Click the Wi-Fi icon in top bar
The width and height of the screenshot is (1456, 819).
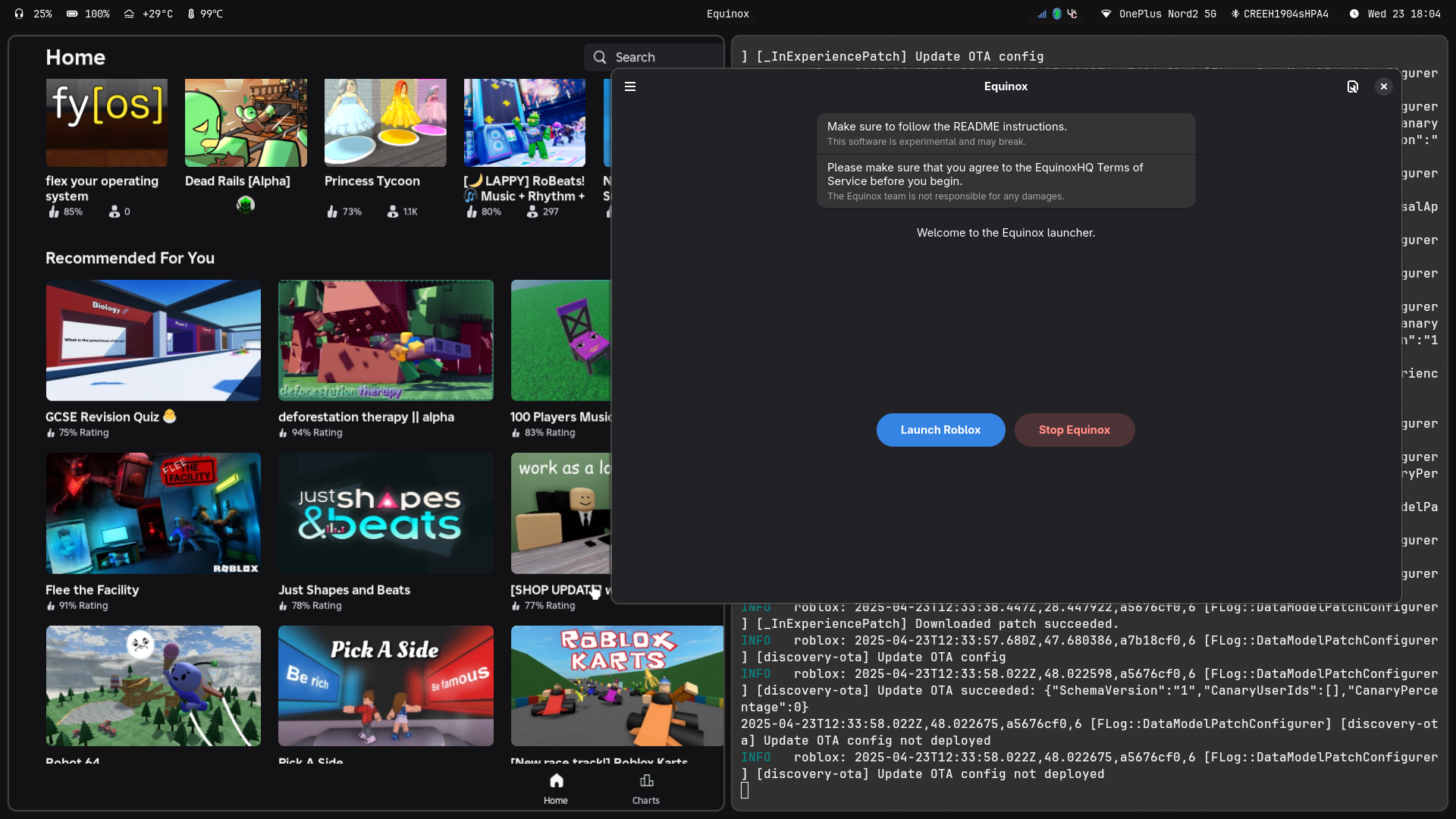(x=1106, y=14)
